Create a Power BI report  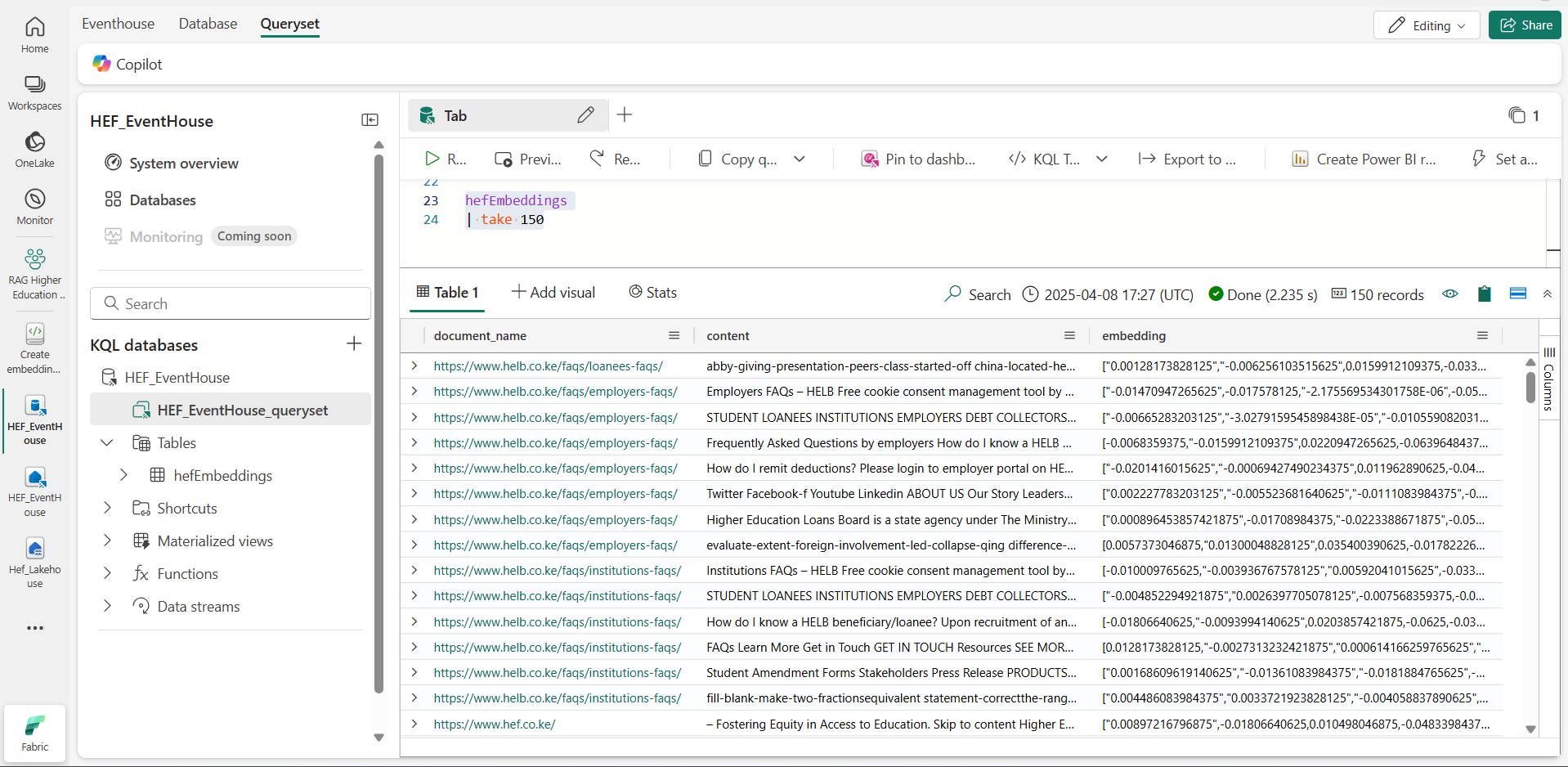[x=1364, y=159]
